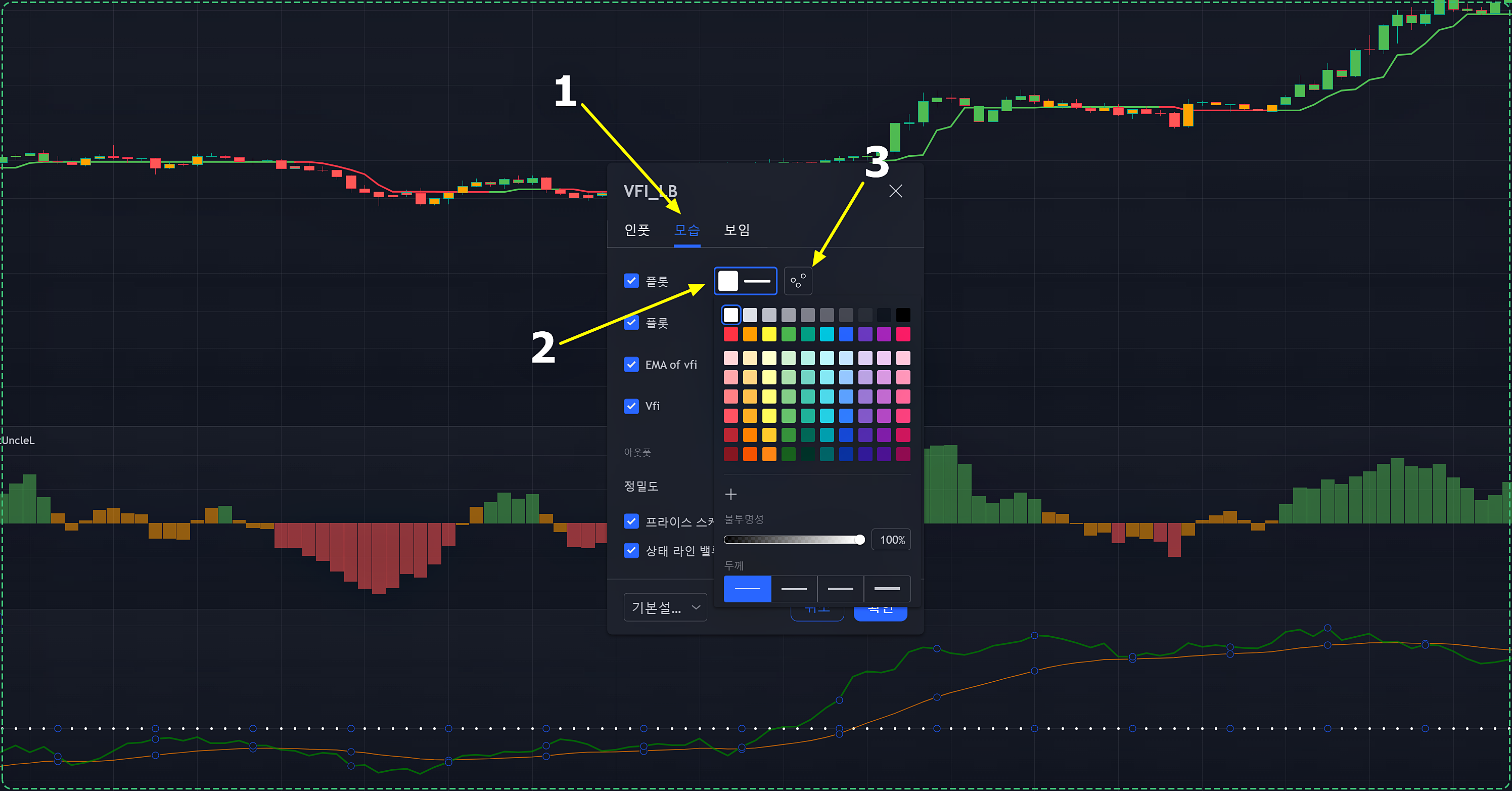Click the plus icon to add custom color
1512x791 pixels.
(731, 495)
